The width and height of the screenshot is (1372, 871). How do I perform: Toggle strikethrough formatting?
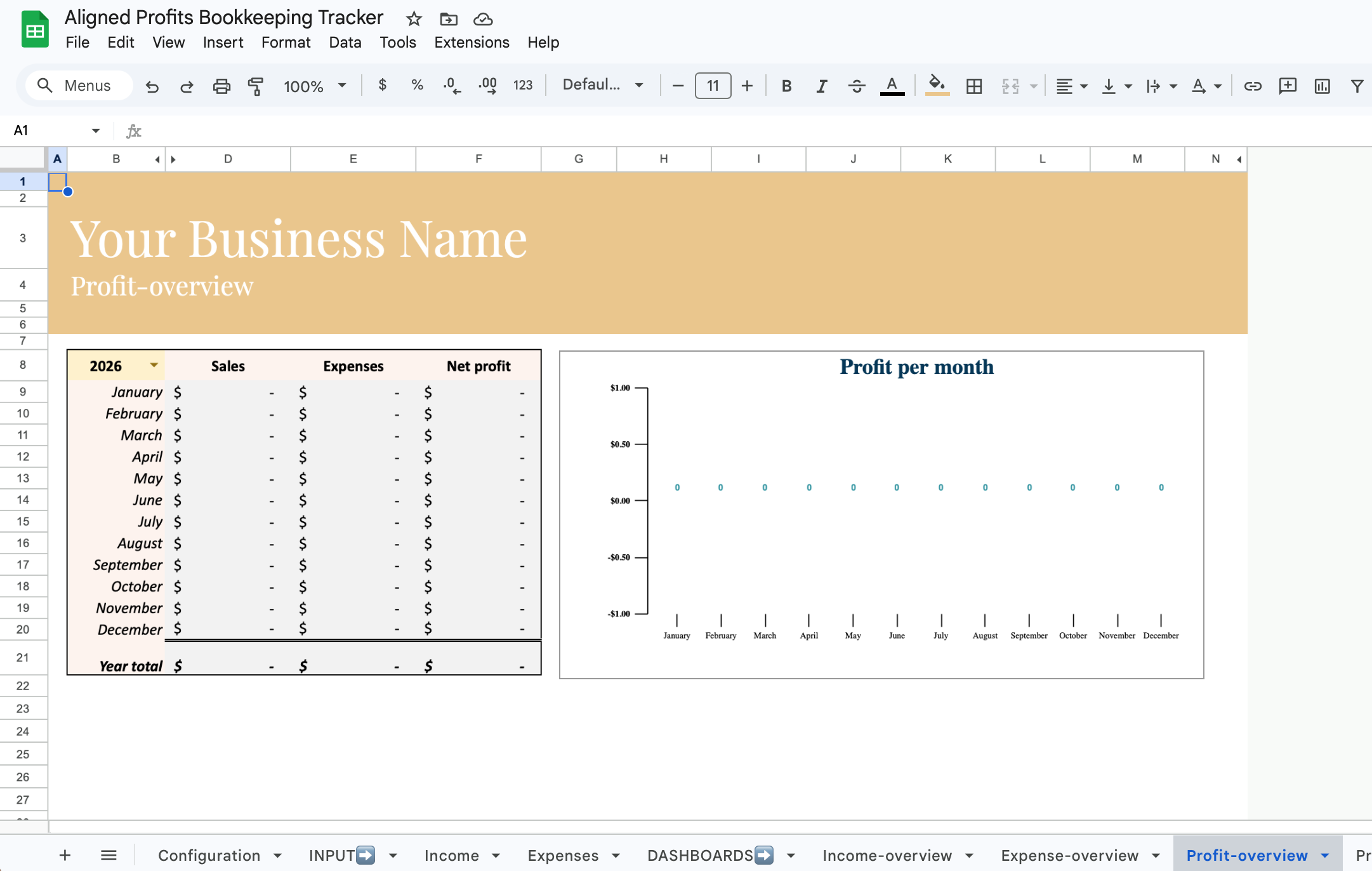click(x=856, y=86)
